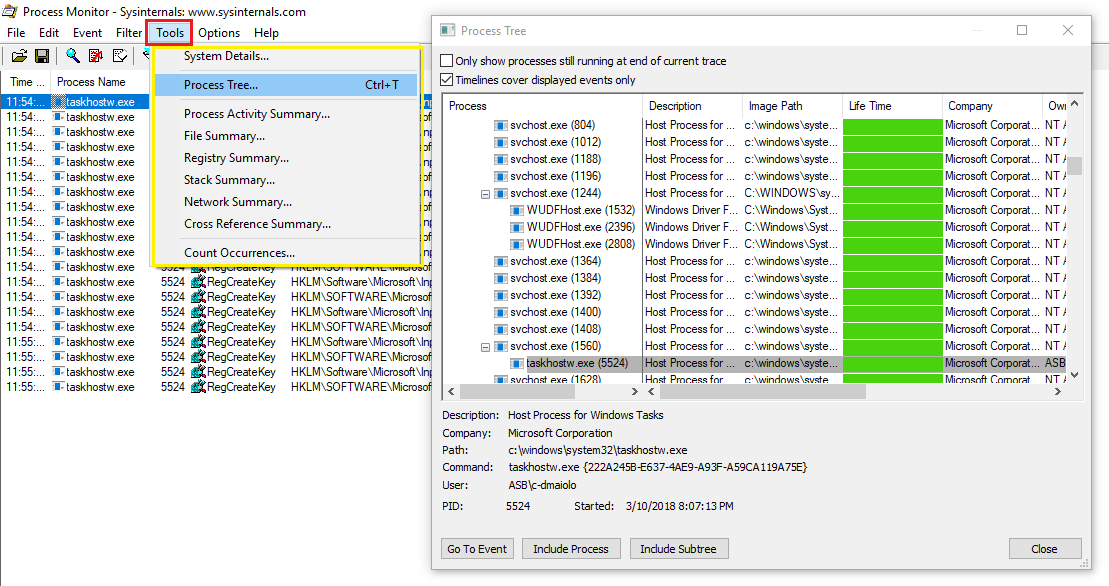The width and height of the screenshot is (1109, 586).
Task: Click the Process Tree dialog title icon
Action: (x=447, y=30)
